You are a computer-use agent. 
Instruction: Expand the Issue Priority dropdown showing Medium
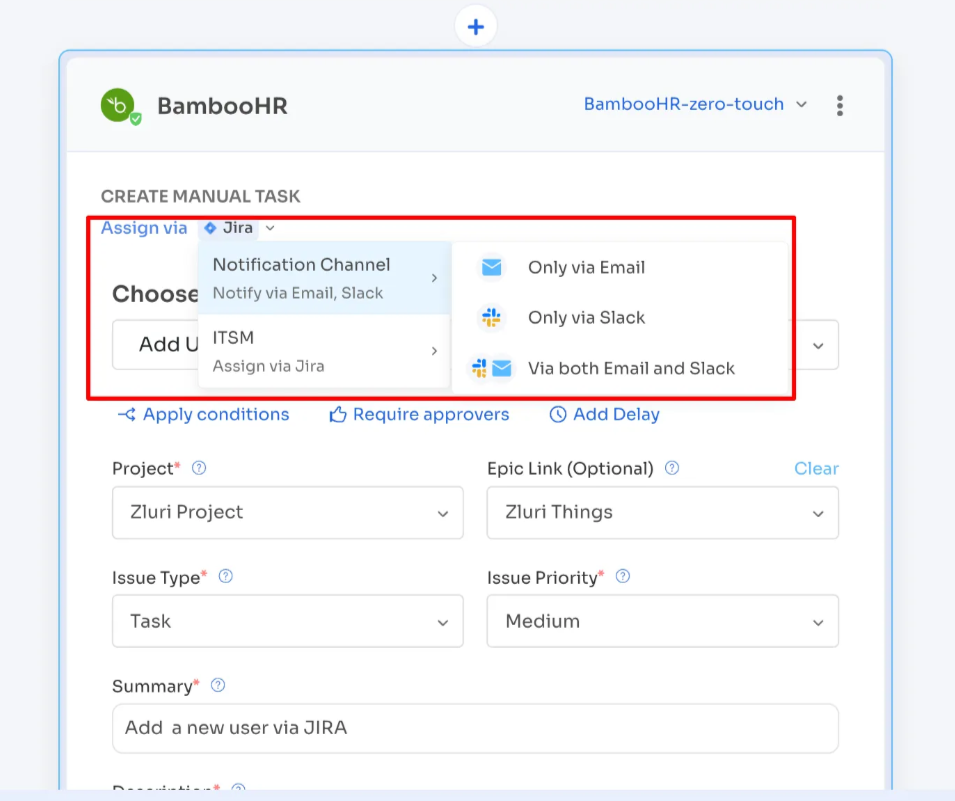662,621
